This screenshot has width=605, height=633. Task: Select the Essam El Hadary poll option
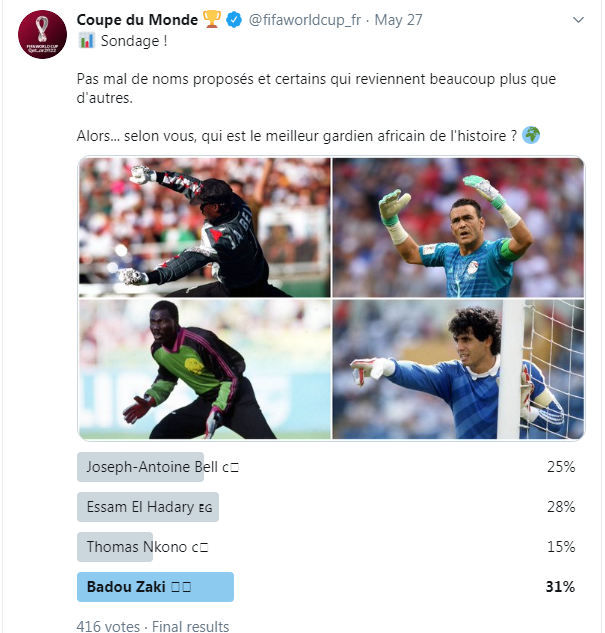point(149,507)
